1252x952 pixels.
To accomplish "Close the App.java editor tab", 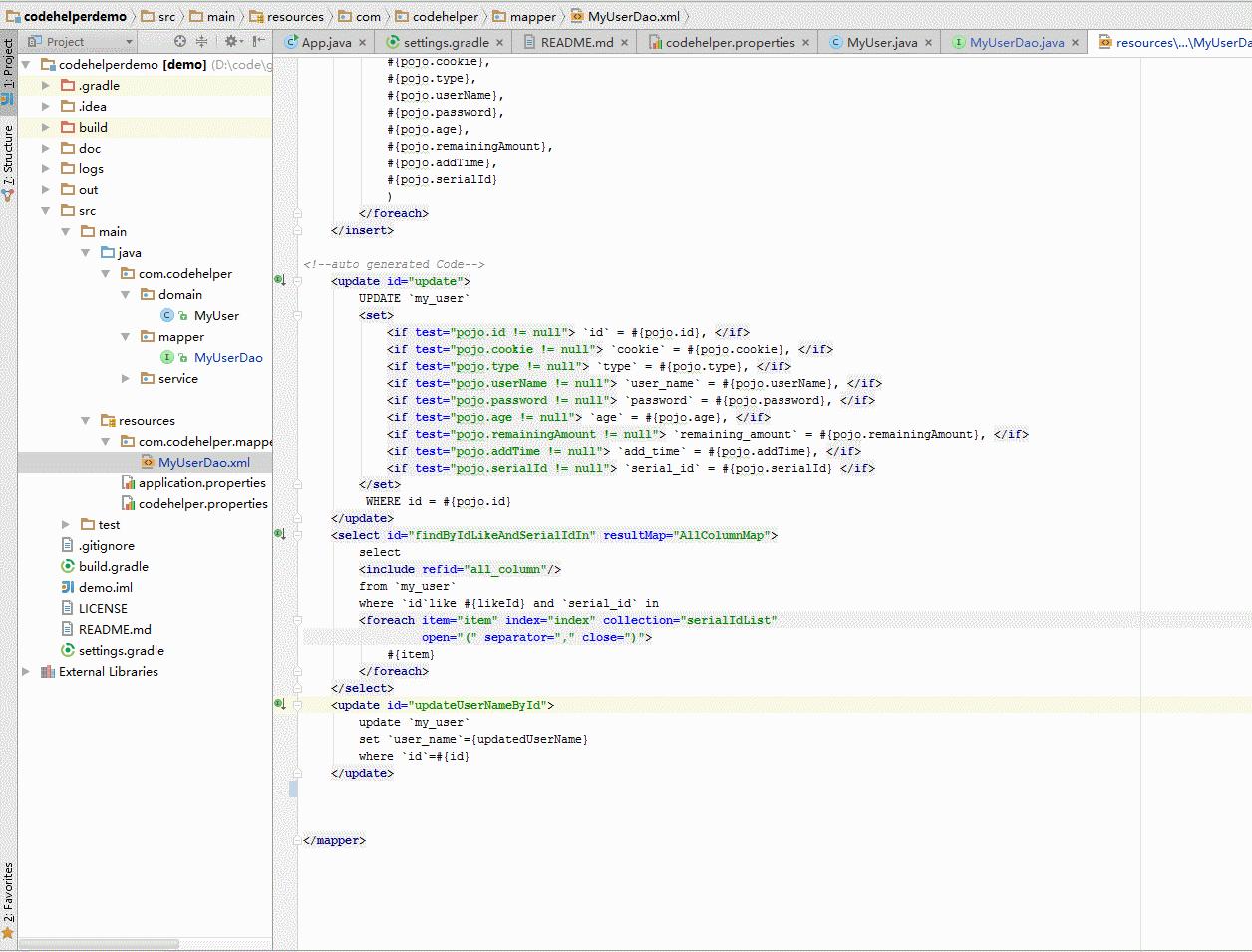I will tap(363, 43).
